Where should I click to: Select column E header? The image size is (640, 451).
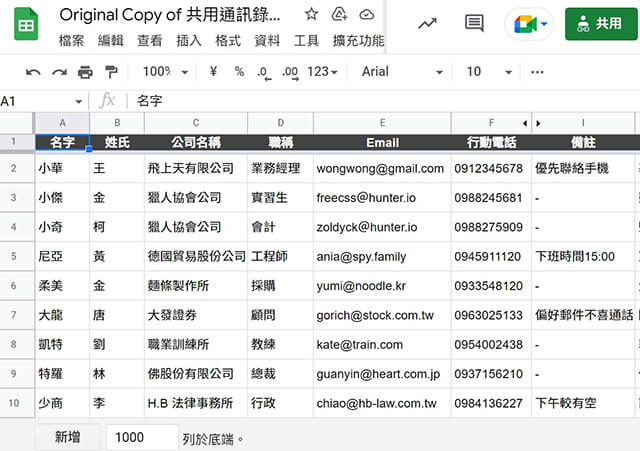382,123
